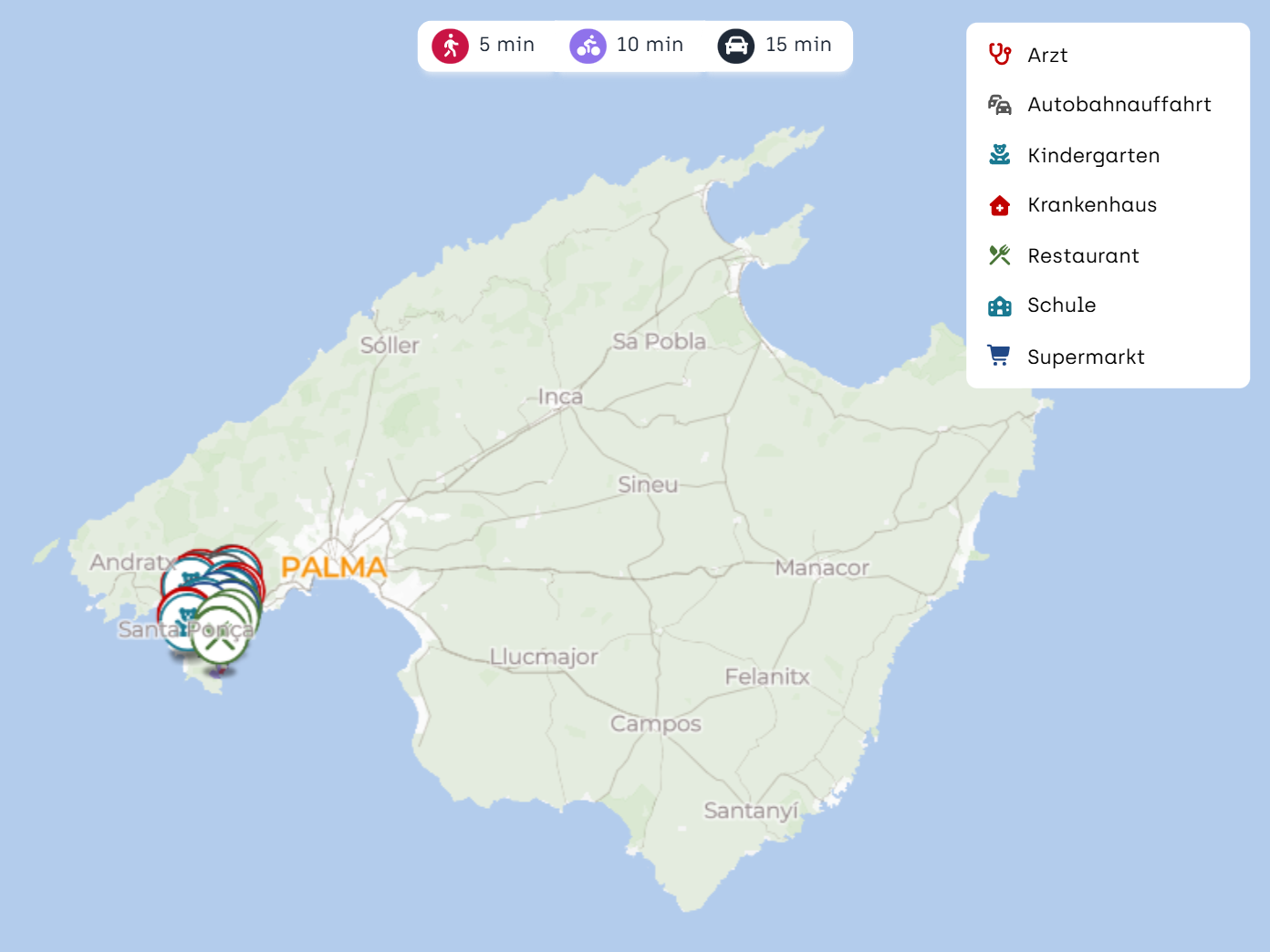Select the Autobahnauffahrt text in legend
This screenshot has height=952, width=1270.
coord(1119,105)
